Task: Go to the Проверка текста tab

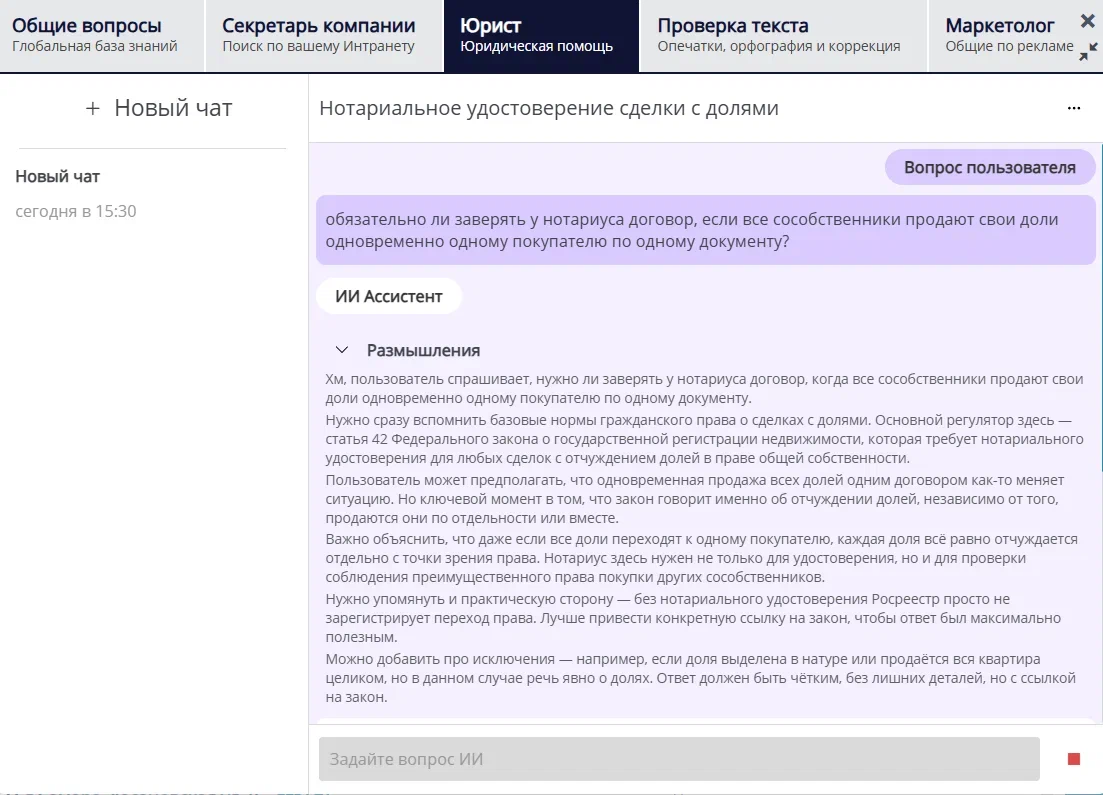Action: pyautogui.click(x=782, y=36)
